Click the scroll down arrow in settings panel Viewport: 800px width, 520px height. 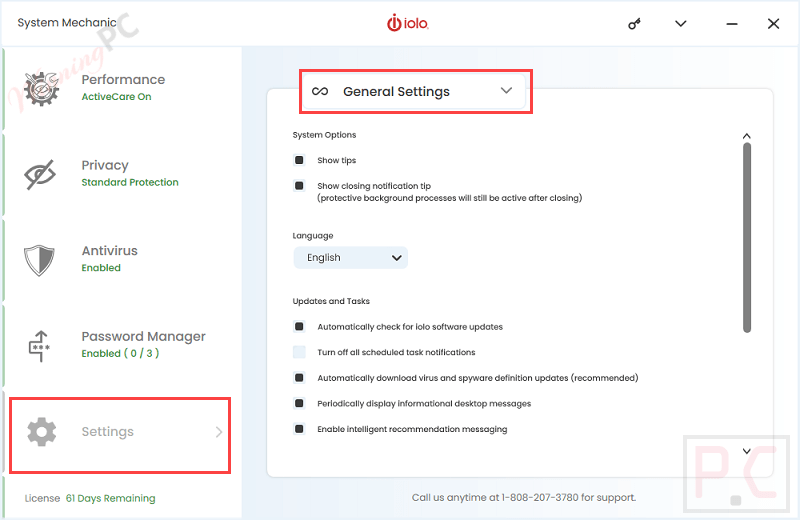746,451
